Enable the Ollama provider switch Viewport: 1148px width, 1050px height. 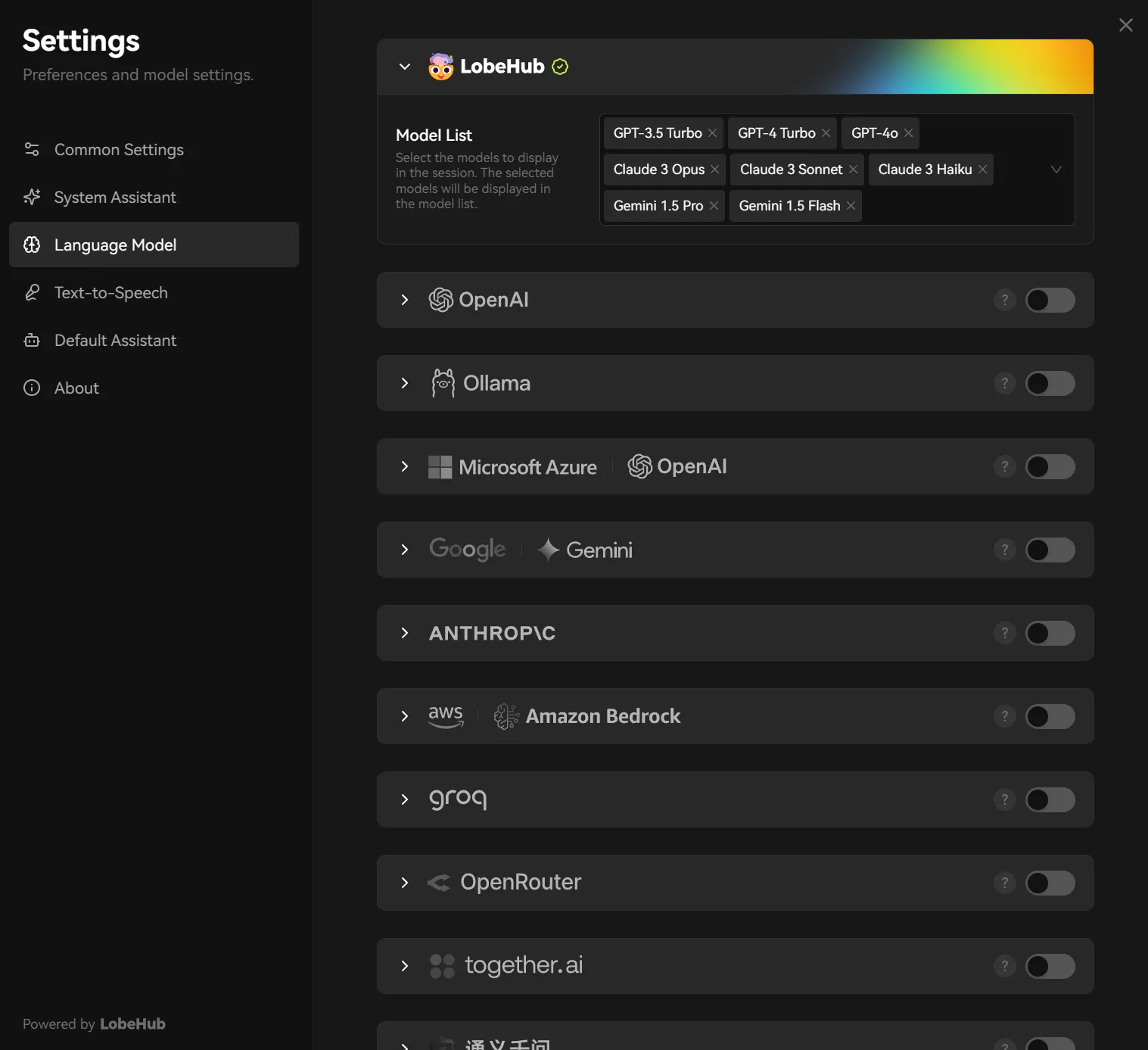1050,383
